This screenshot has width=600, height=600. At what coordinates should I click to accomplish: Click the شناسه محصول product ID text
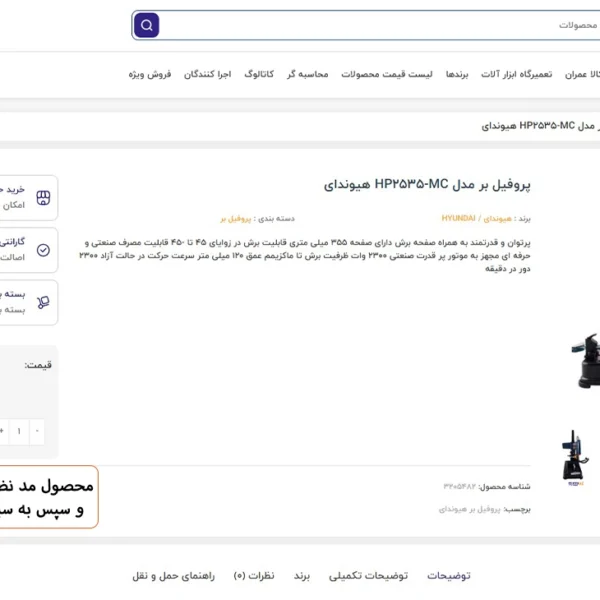(487, 486)
